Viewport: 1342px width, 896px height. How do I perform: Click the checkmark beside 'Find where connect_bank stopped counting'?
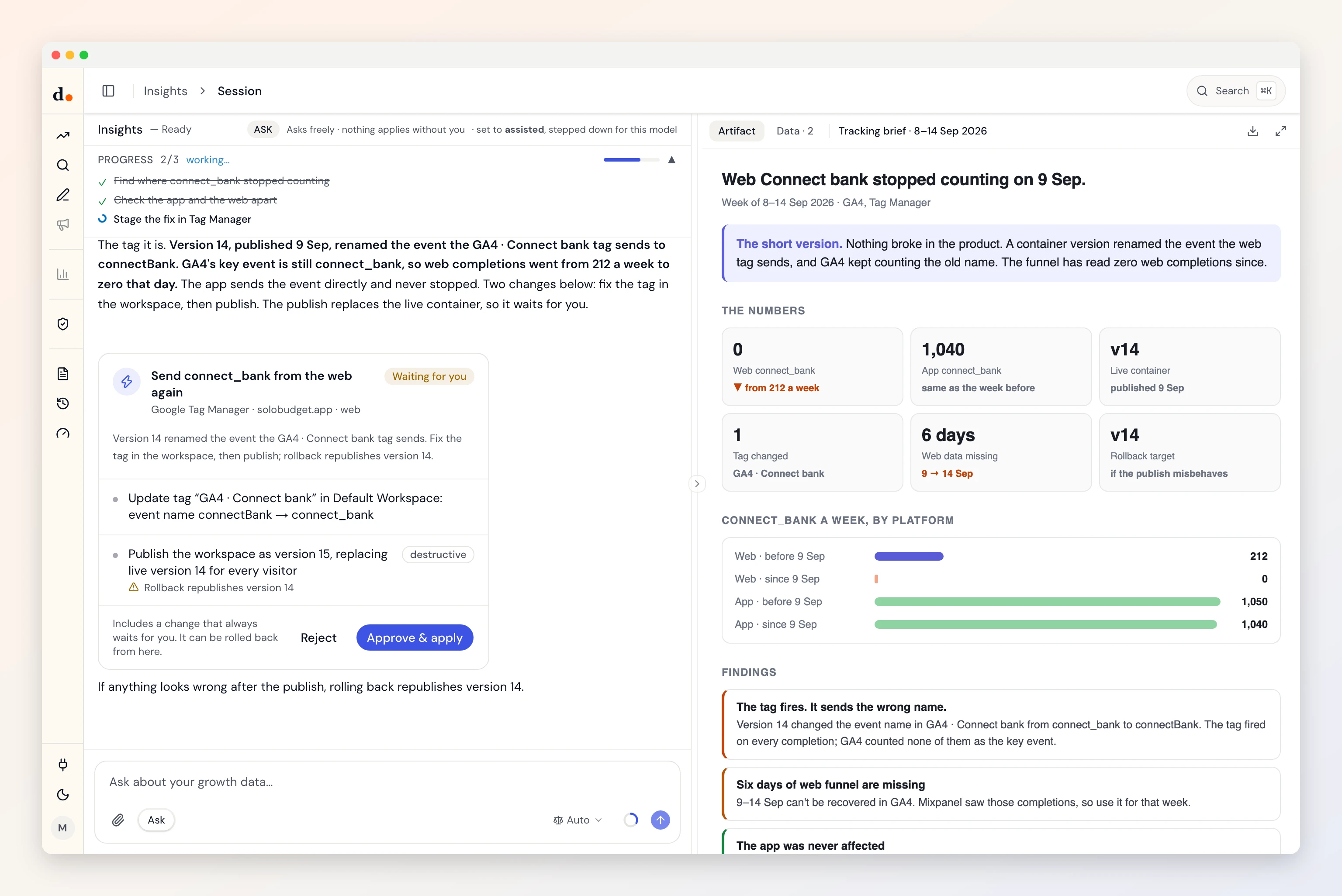102,182
